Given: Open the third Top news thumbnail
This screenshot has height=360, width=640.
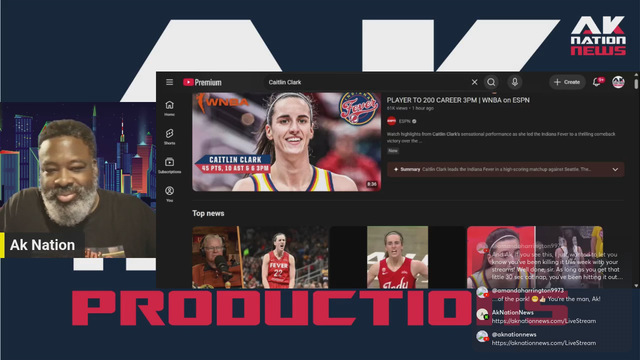Looking at the screenshot, I should (x=535, y=257).
